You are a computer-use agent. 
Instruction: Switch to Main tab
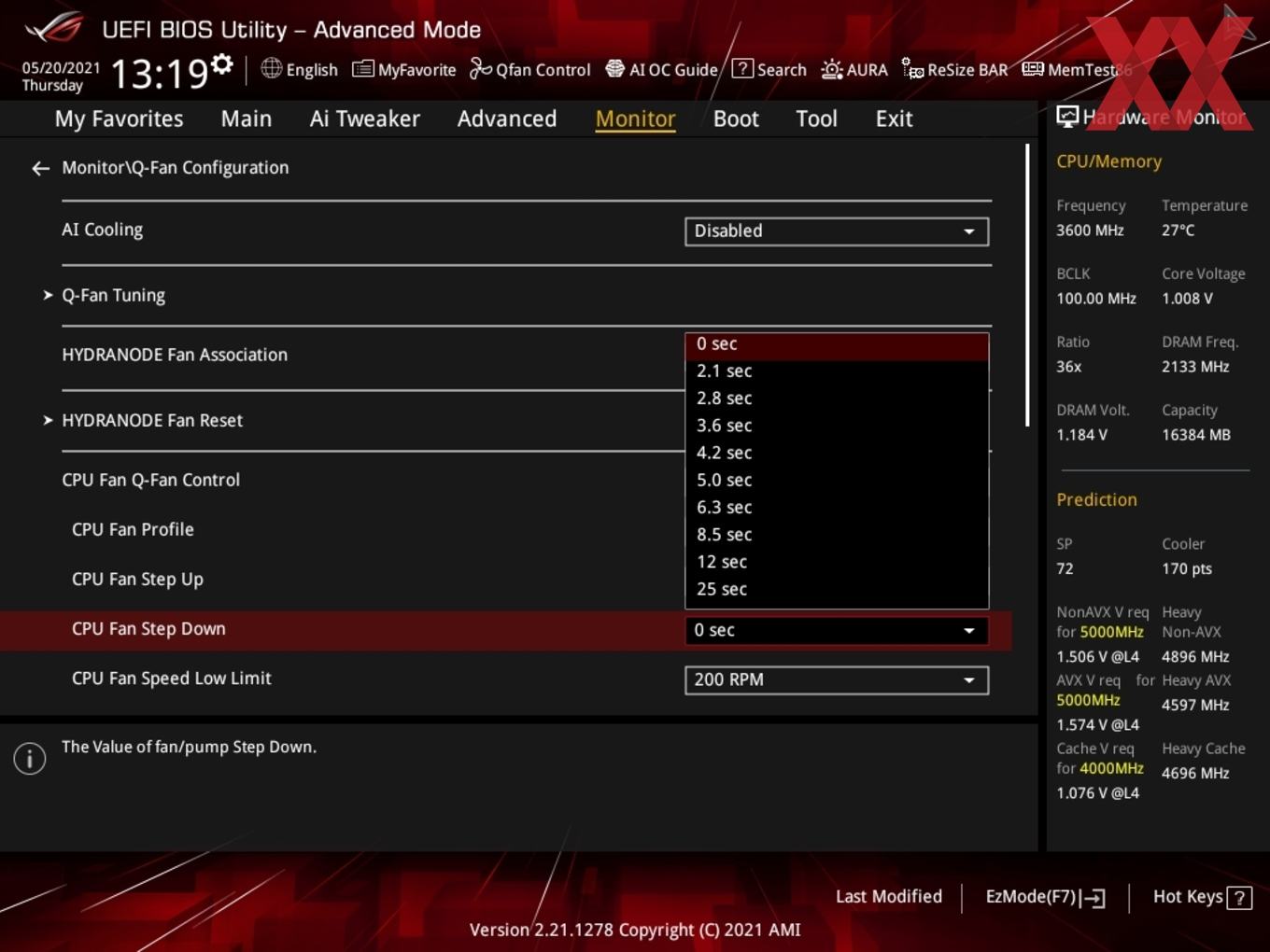(247, 119)
